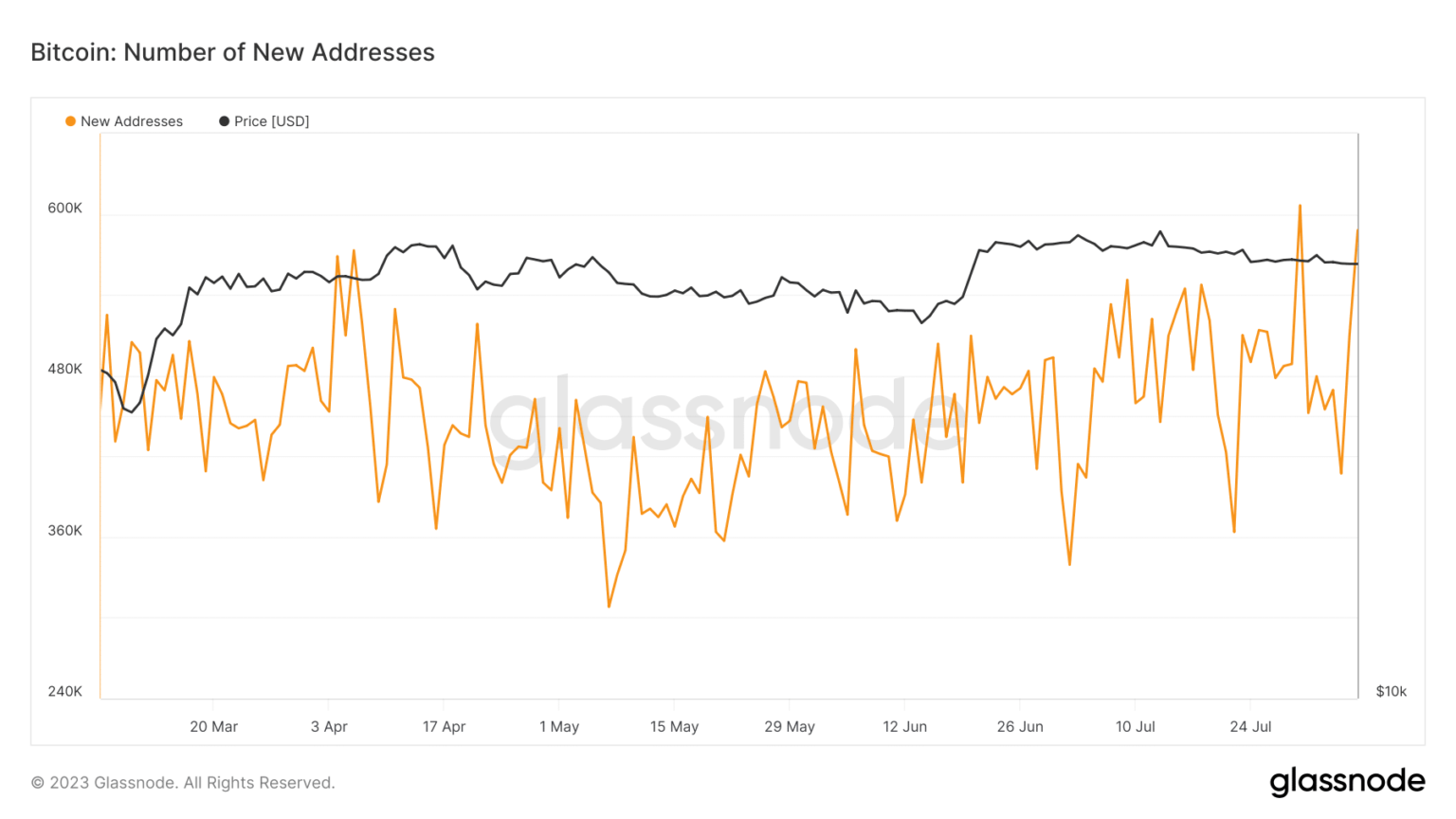Viewport: 1456px width, 819px height.
Task: Select the 3 Apr date label
Action: coord(329,726)
